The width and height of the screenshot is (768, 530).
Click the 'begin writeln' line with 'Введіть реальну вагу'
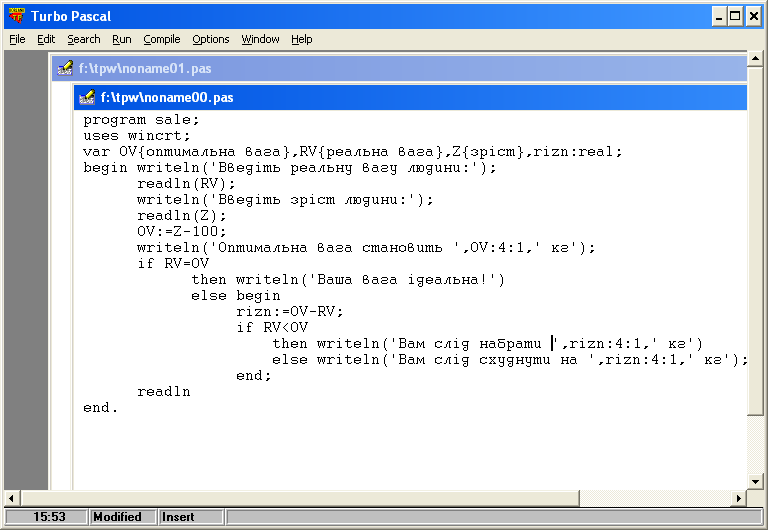(289, 168)
